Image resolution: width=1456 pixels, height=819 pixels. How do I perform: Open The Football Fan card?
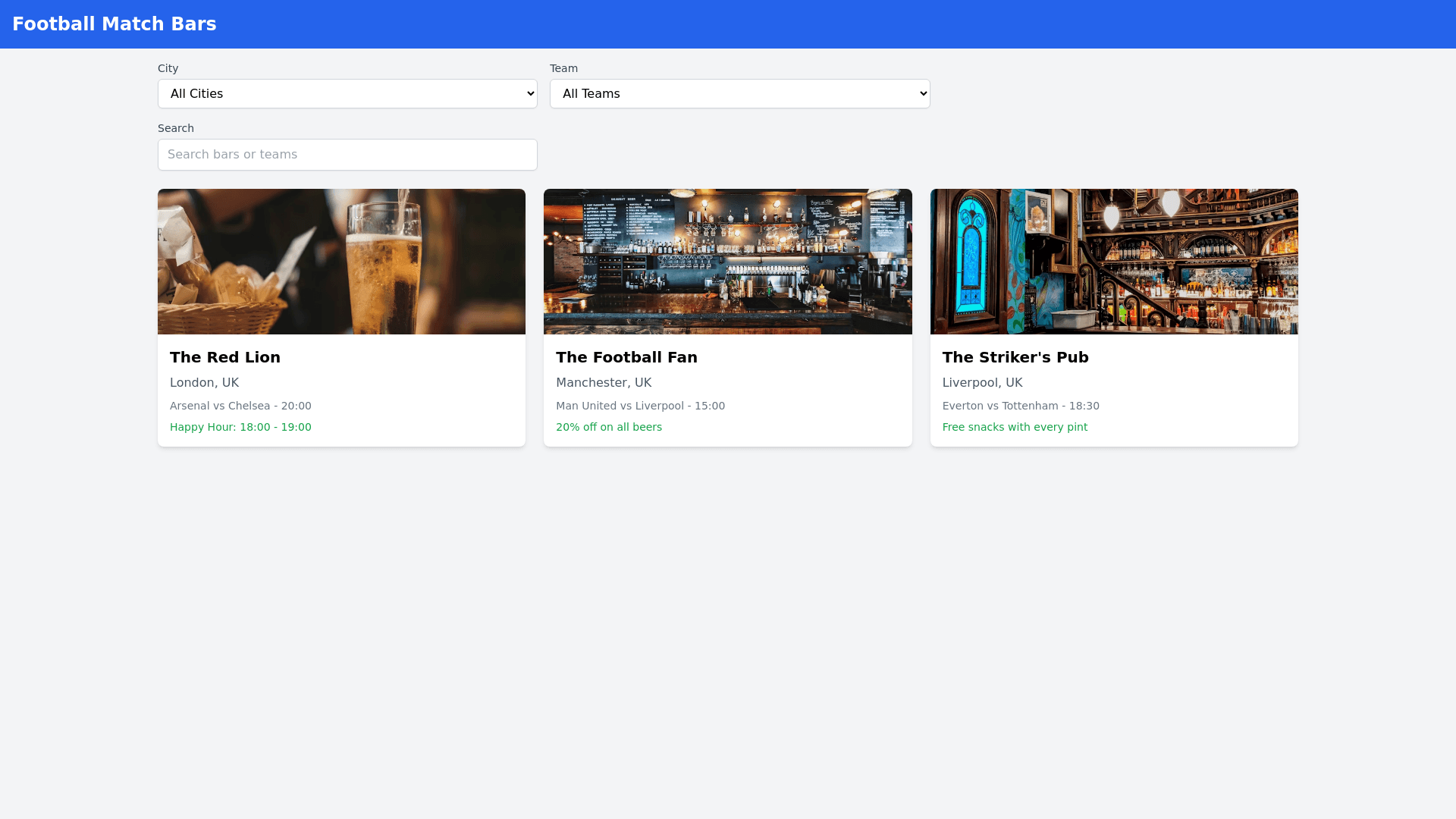click(x=728, y=317)
